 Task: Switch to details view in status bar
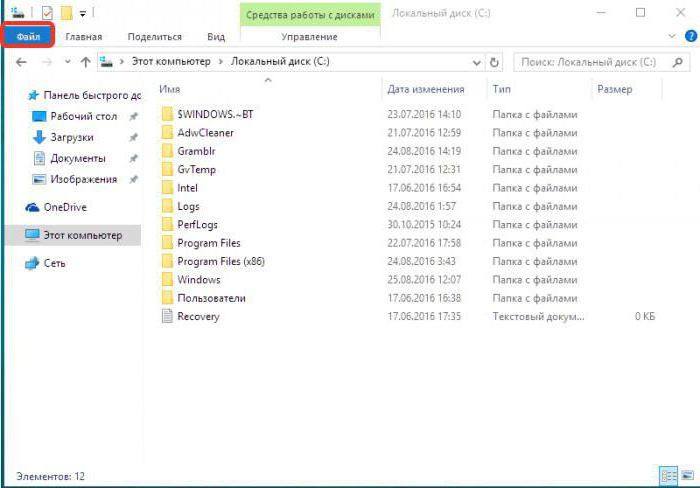pos(667,475)
